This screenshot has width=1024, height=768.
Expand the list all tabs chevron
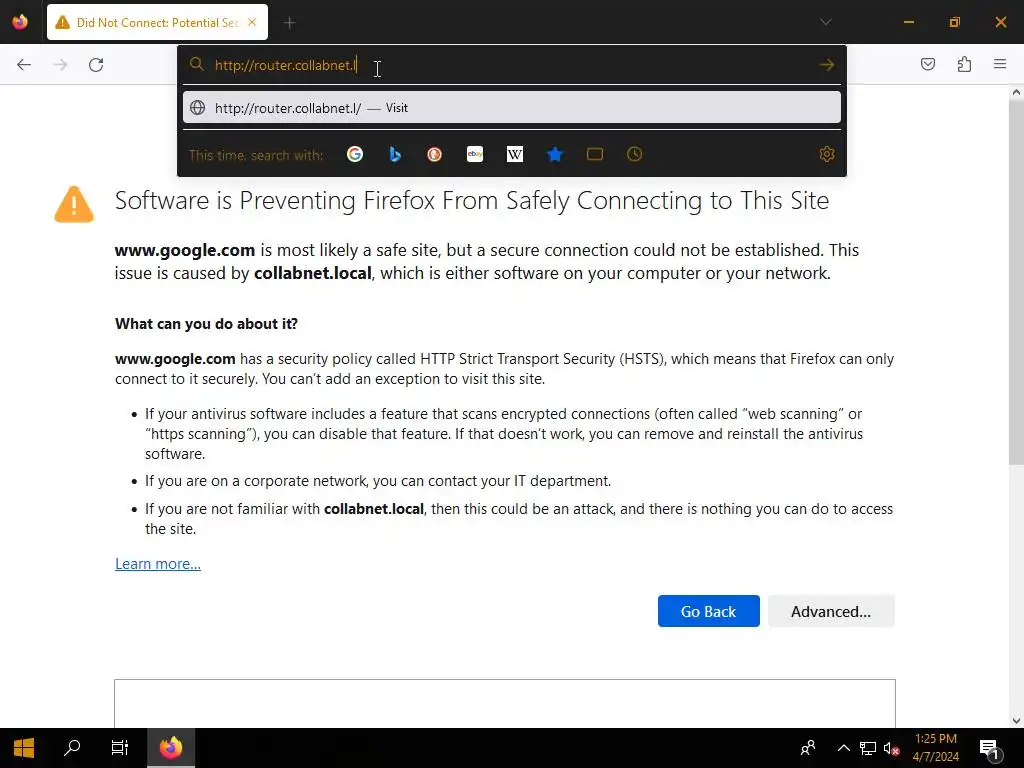click(825, 22)
